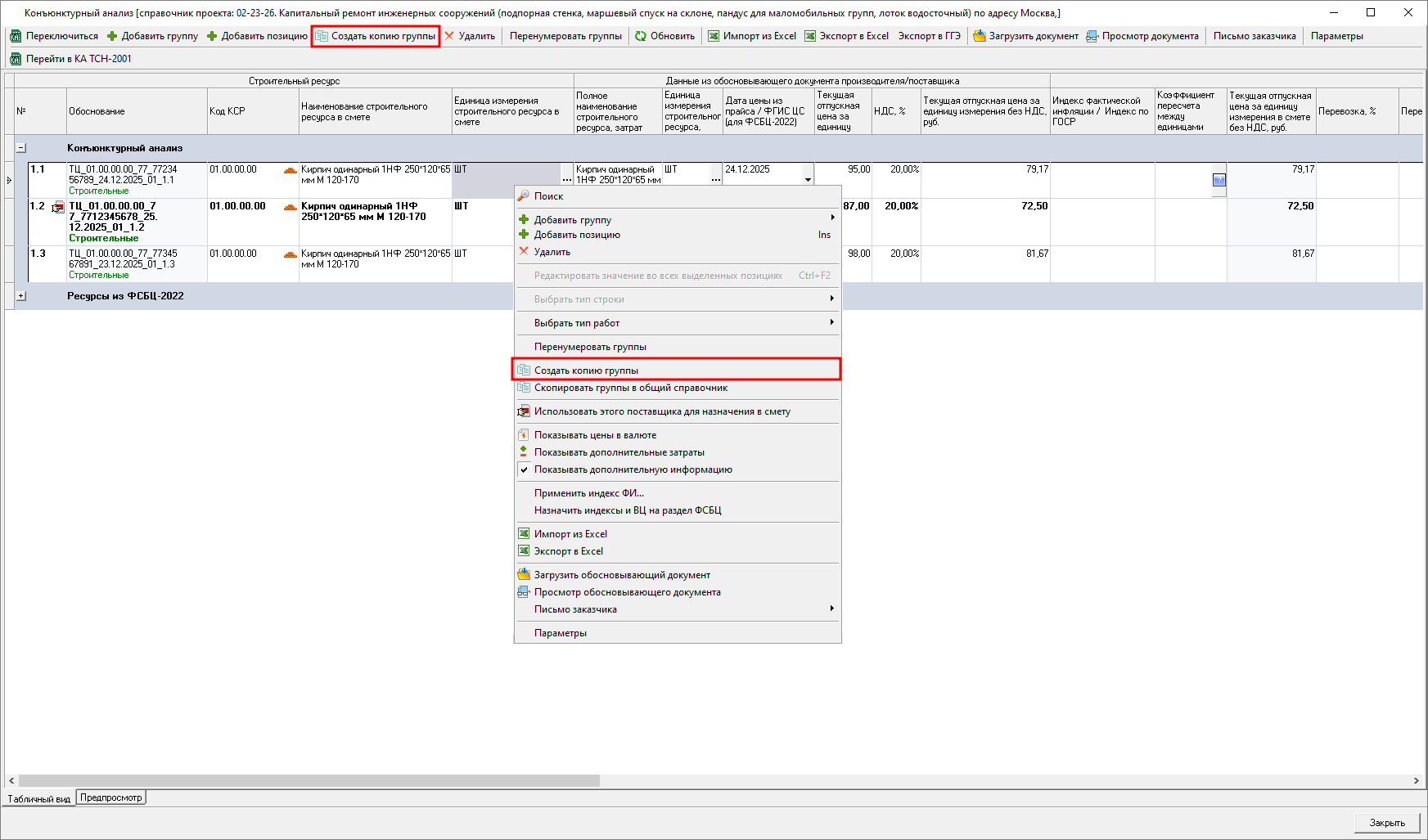Click the 'Обновить' refresh icon in toolbar
The width and height of the screenshot is (1428, 840).
tap(641, 36)
